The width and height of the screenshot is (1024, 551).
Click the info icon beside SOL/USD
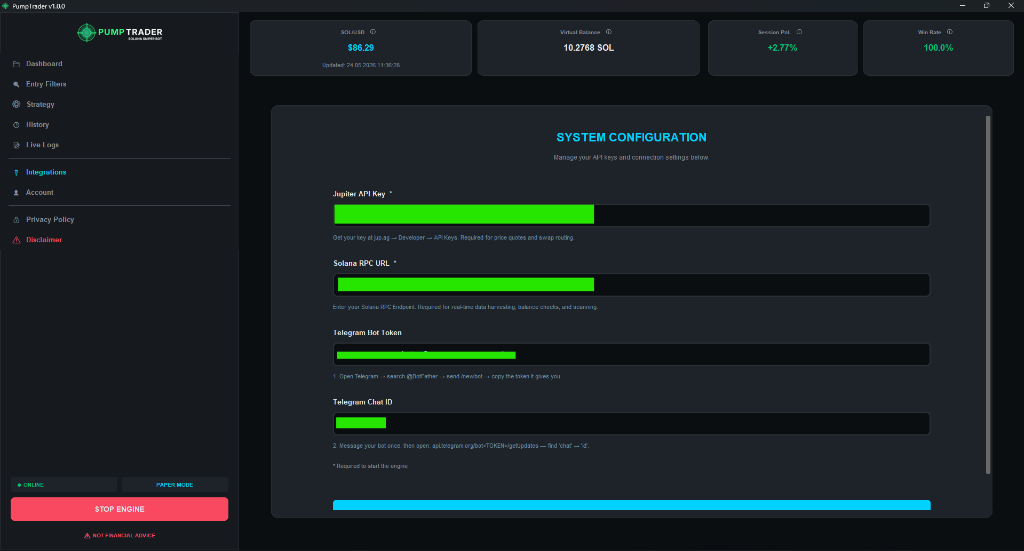point(373,31)
